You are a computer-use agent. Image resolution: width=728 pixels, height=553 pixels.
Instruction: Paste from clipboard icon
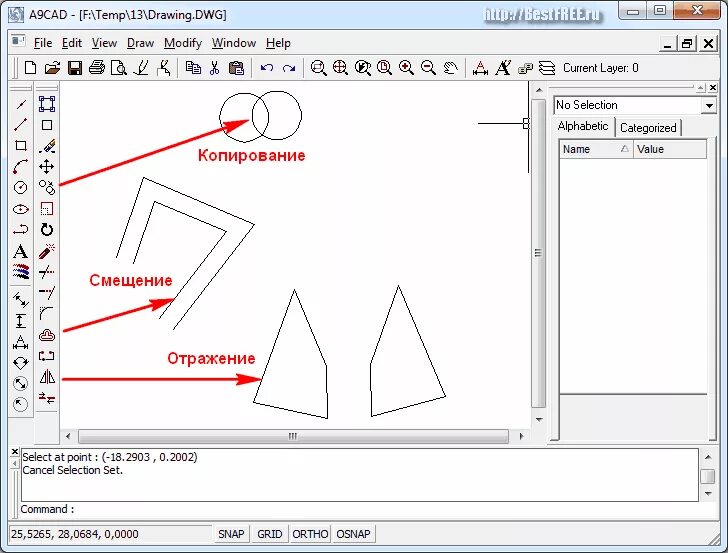coord(236,68)
